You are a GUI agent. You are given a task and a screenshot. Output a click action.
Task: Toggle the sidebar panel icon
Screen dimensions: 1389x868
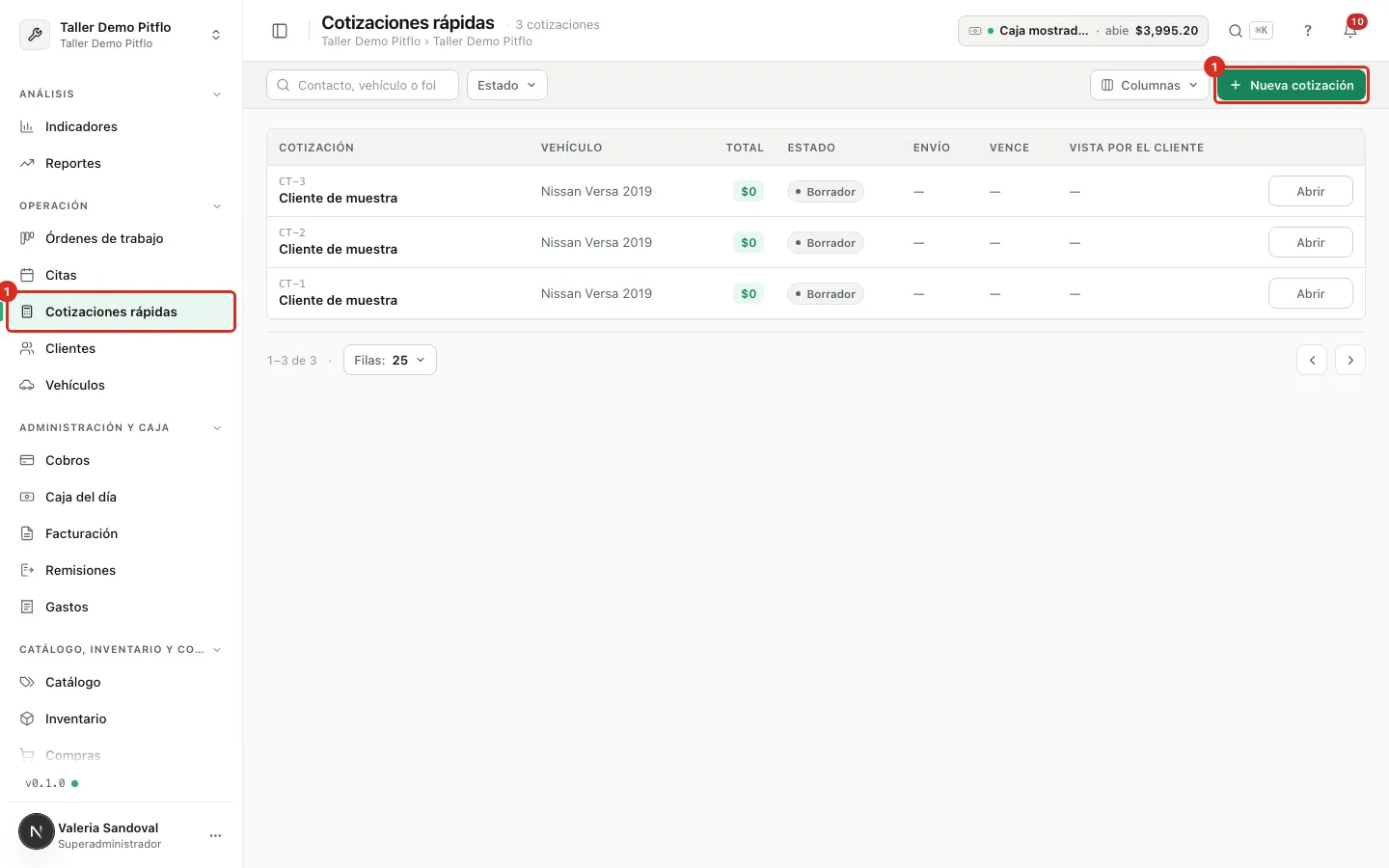[280, 31]
